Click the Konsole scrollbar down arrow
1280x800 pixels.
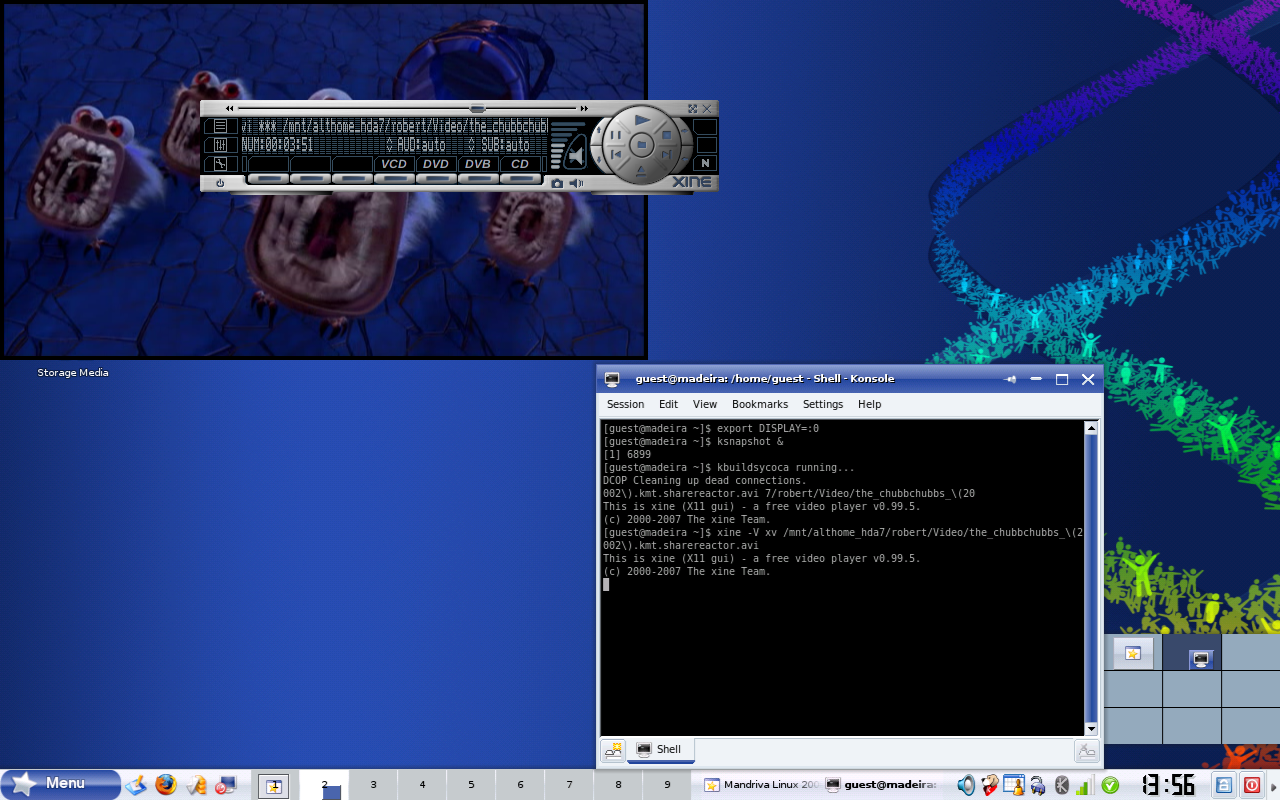point(1091,729)
